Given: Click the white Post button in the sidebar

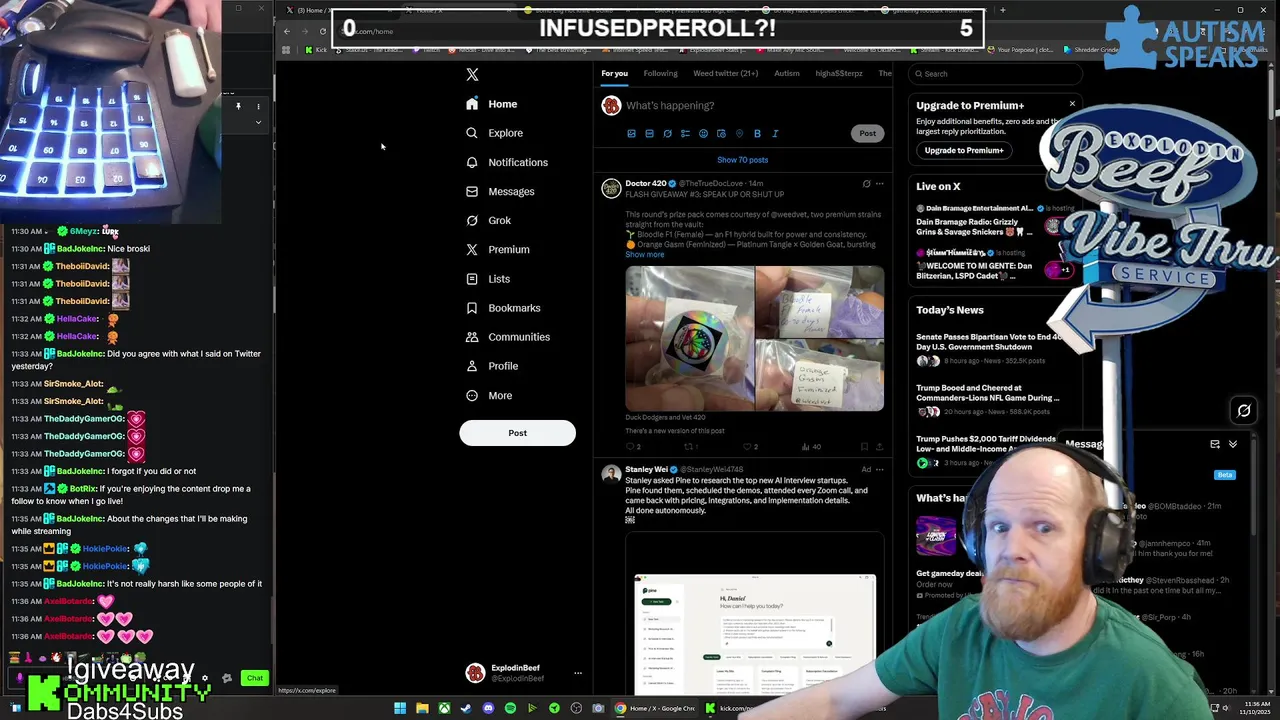Looking at the screenshot, I should click(517, 433).
